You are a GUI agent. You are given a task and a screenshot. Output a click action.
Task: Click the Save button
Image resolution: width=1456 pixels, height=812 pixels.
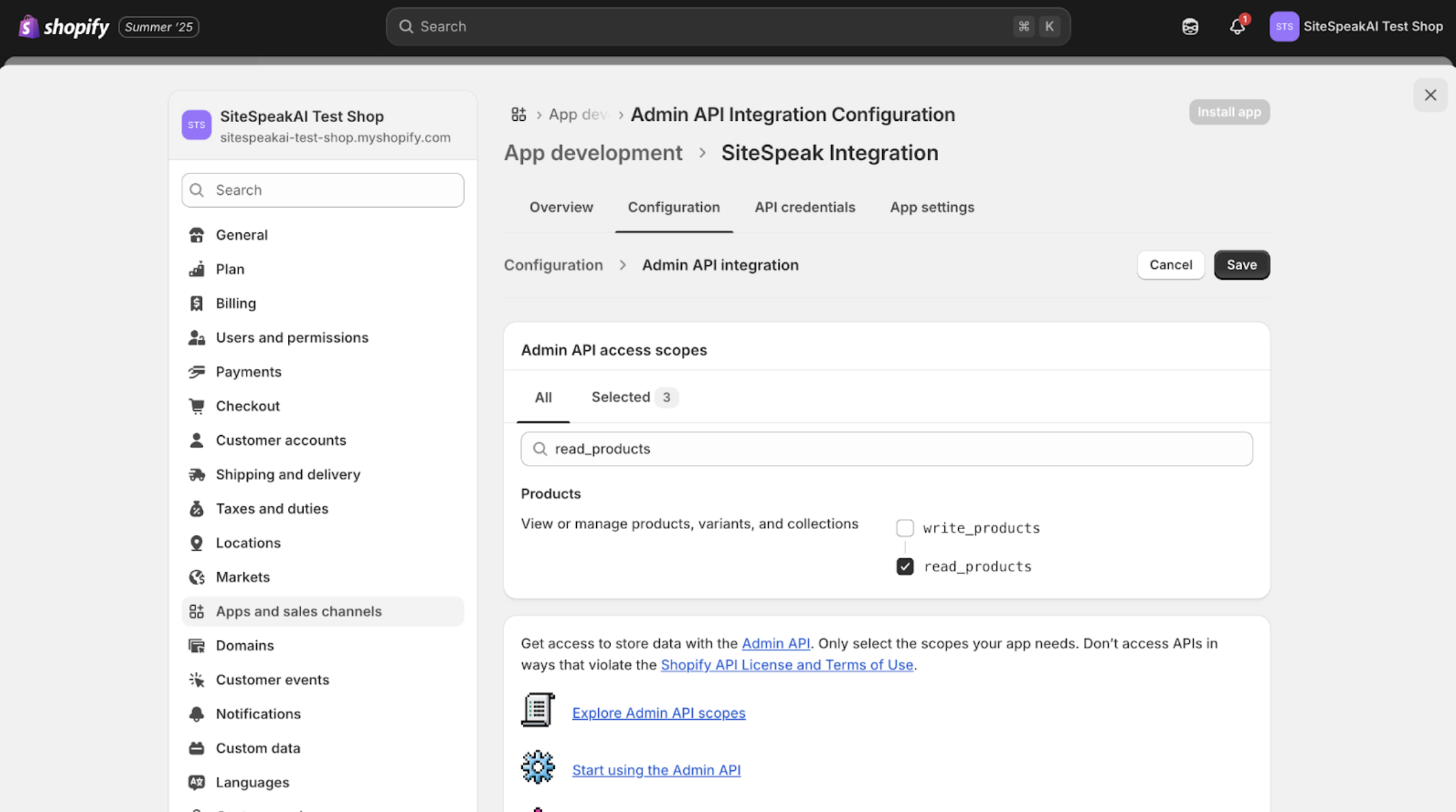pyautogui.click(x=1241, y=265)
